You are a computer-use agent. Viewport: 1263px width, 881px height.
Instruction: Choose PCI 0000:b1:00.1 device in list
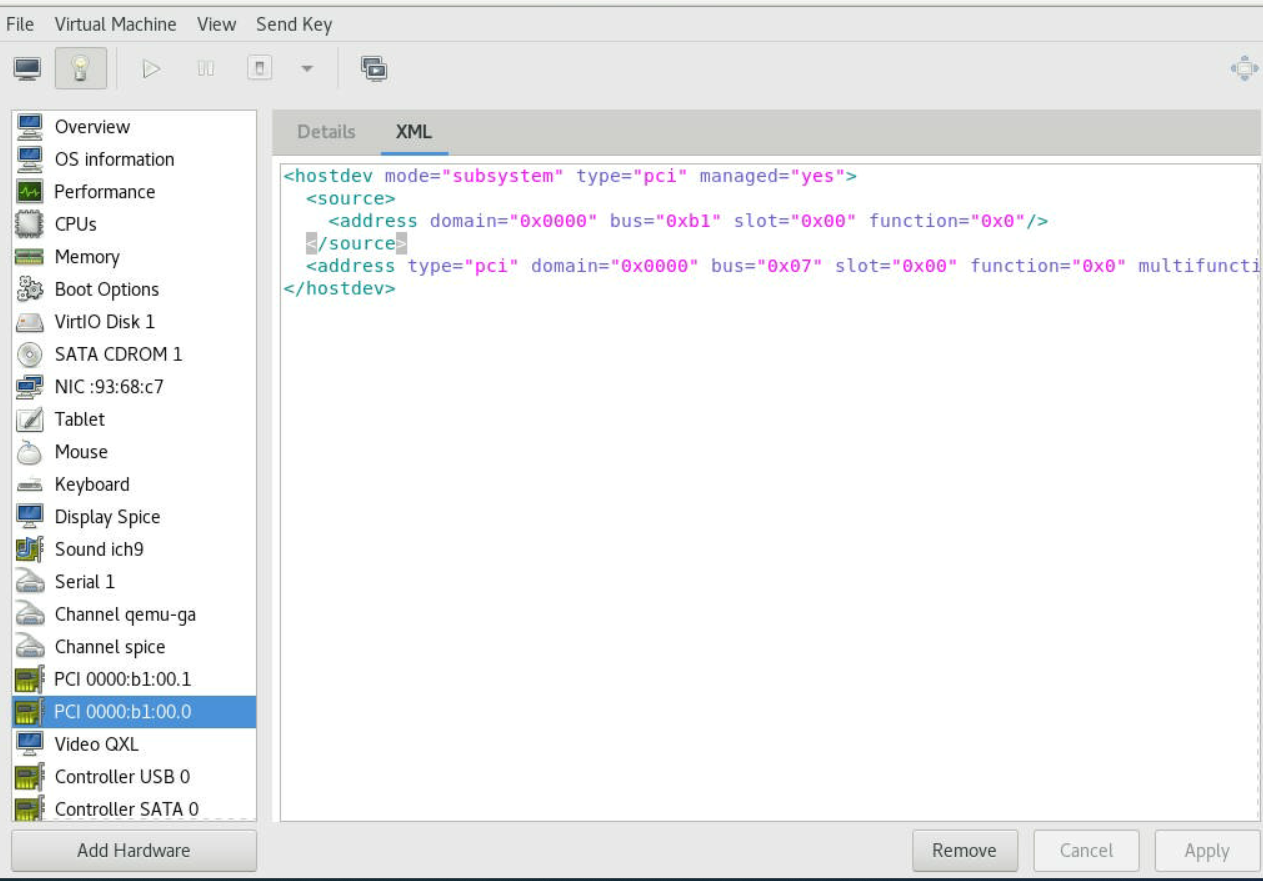[122, 679]
